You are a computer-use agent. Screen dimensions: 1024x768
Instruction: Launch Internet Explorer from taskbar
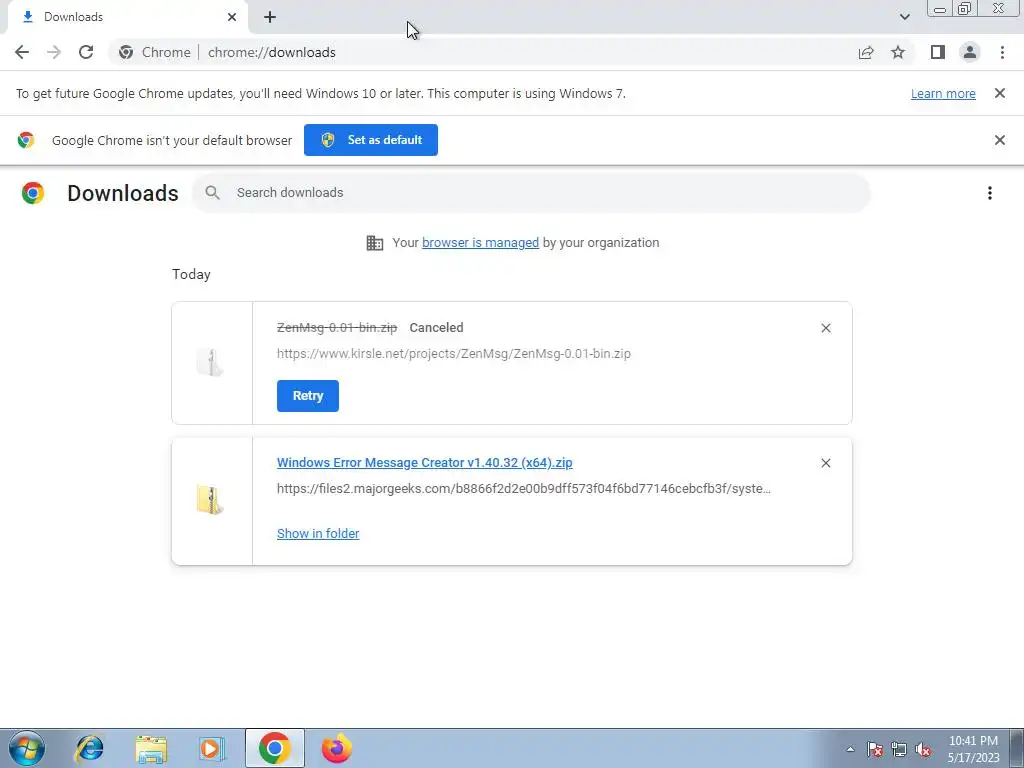click(x=89, y=748)
